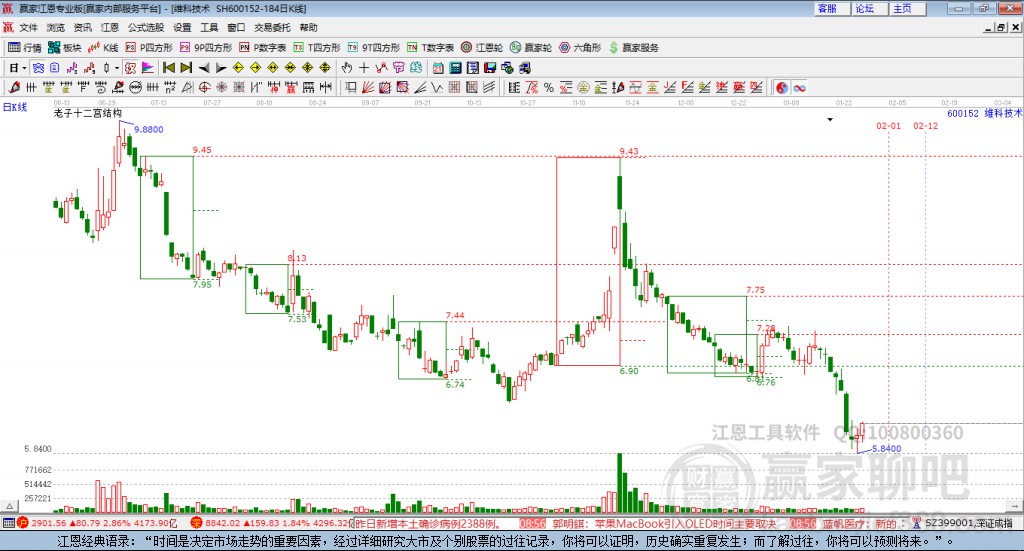The height and width of the screenshot is (551, 1024).
Task: Click the 客服 customer service button
Action: tap(832, 8)
